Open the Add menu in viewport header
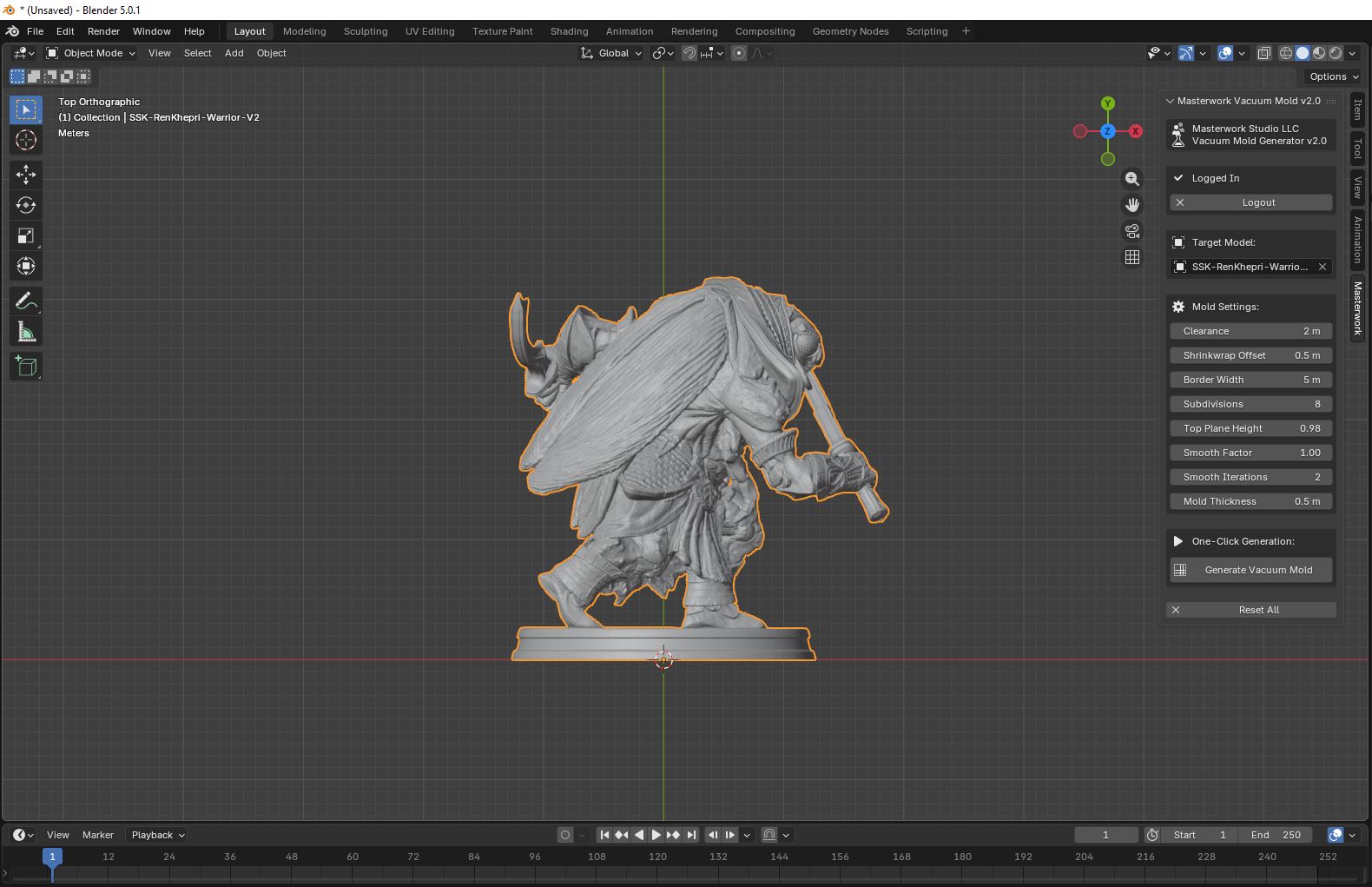Image resolution: width=1372 pixels, height=887 pixels. [234, 53]
